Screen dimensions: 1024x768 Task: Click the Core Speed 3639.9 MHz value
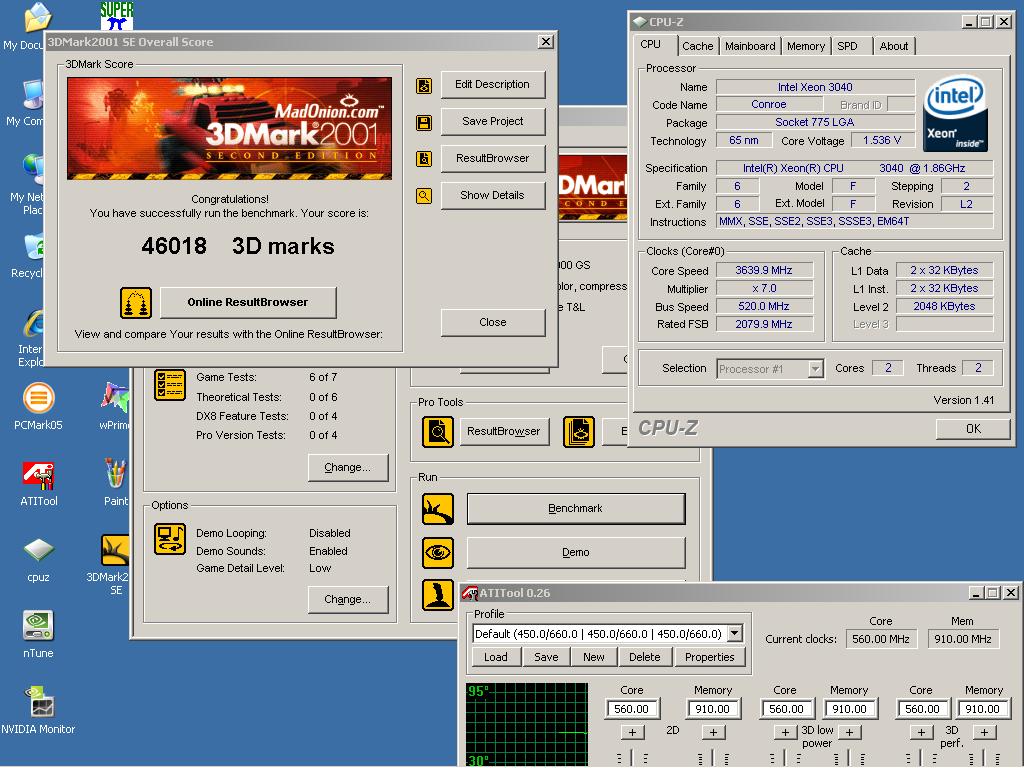[x=764, y=270]
